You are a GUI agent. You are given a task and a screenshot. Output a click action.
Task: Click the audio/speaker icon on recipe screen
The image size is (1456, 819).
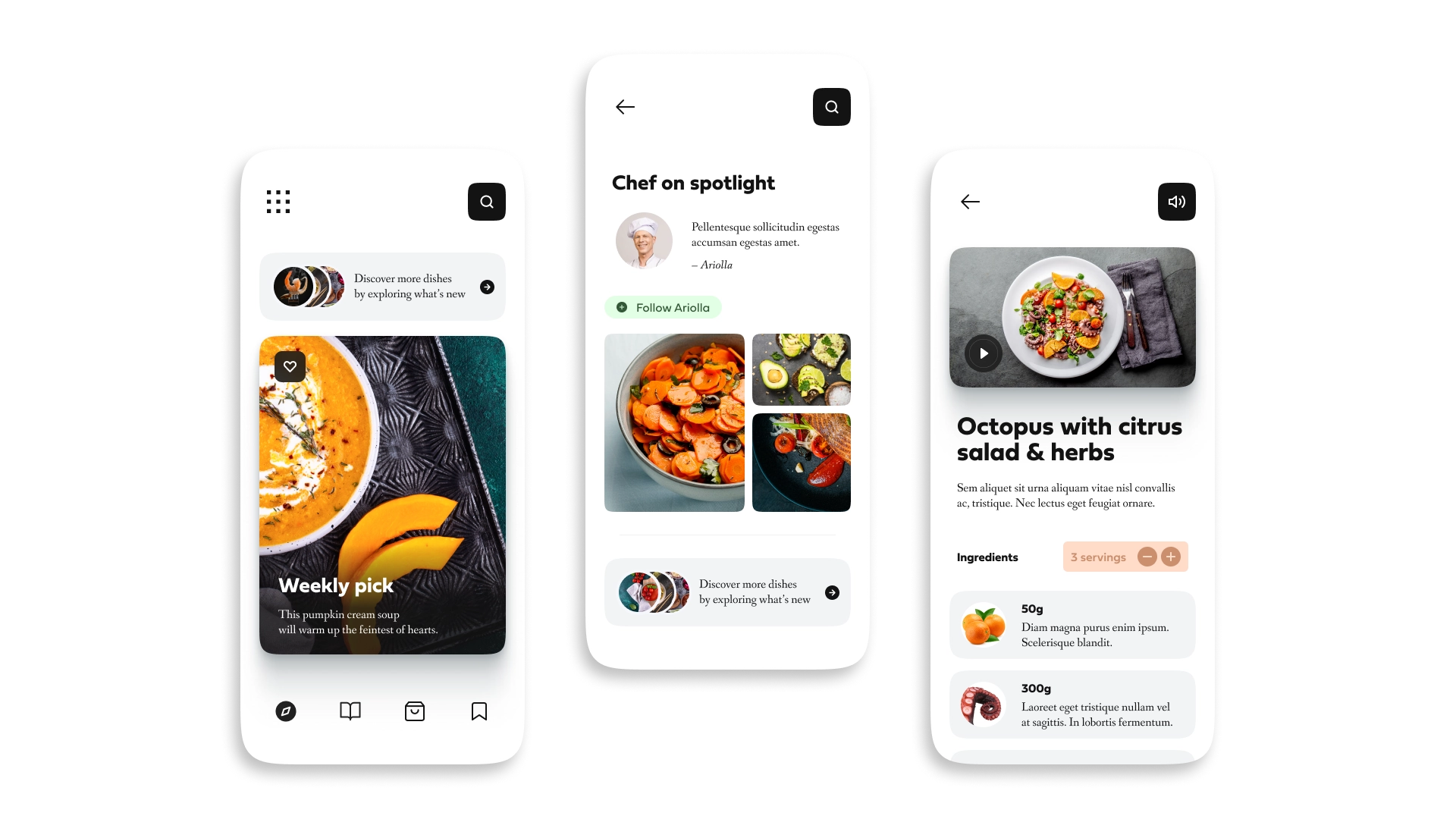click(1176, 202)
